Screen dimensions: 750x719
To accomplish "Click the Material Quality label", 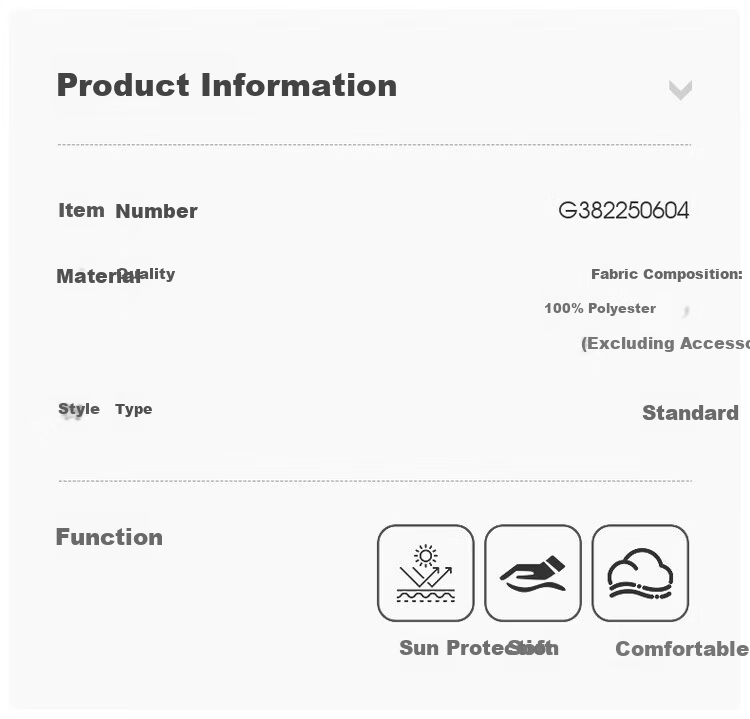I will point(116,276).
